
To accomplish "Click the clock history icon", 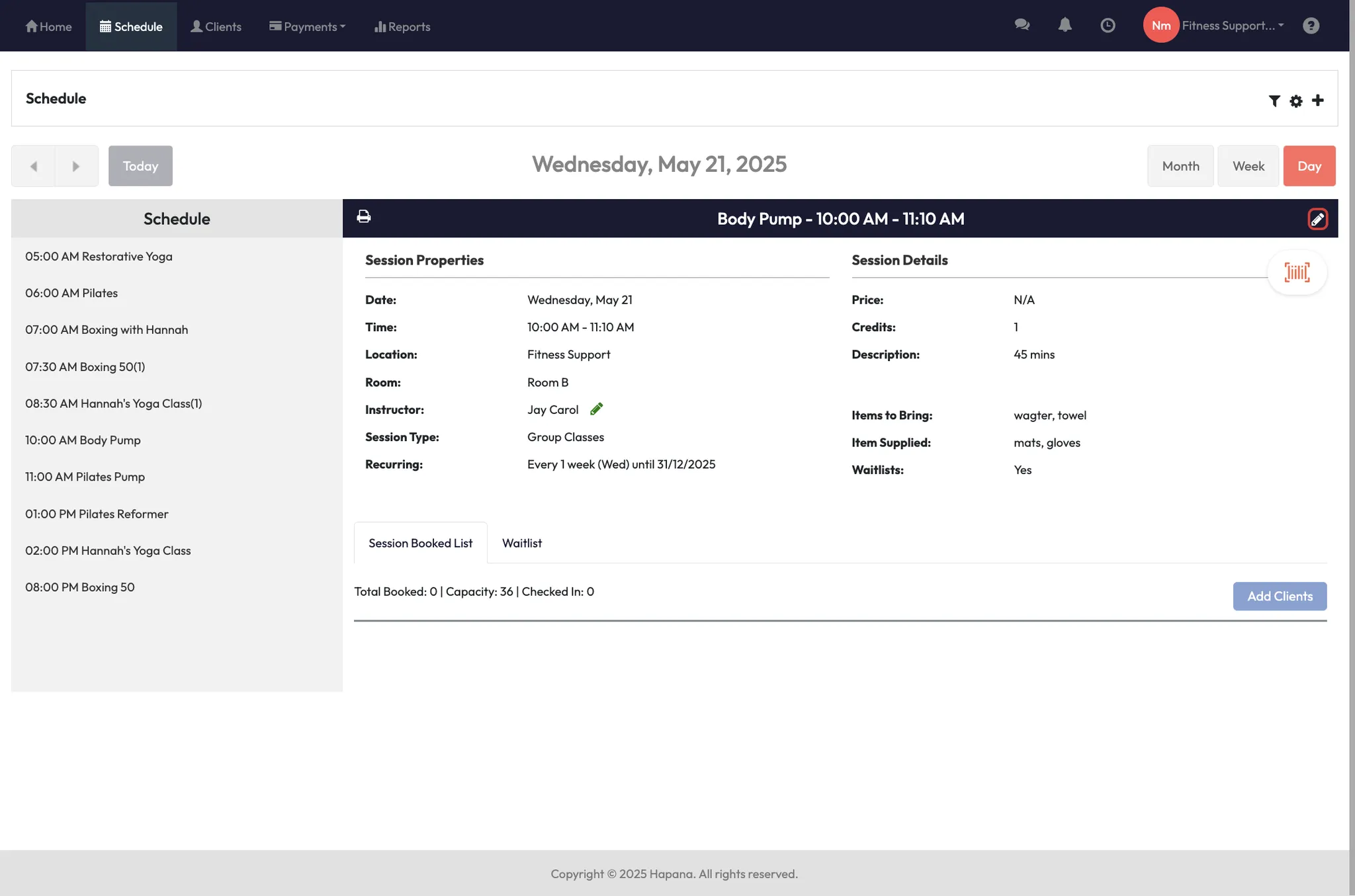I will [1108, 25].
